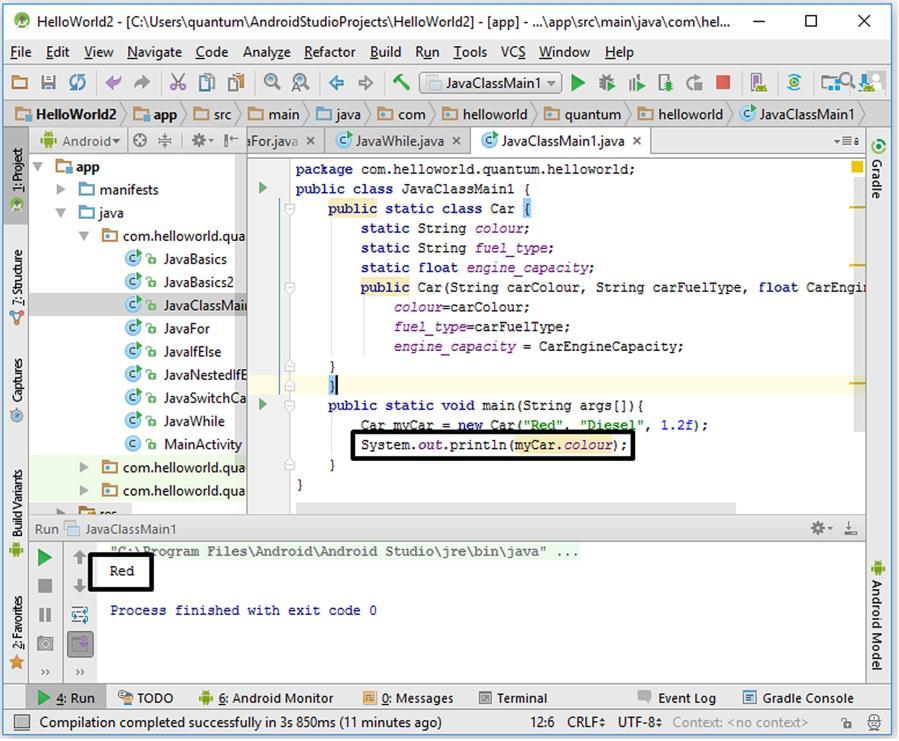Open Search Everywhere magnifier at toolbar right
899x741 pixels.
847,81
